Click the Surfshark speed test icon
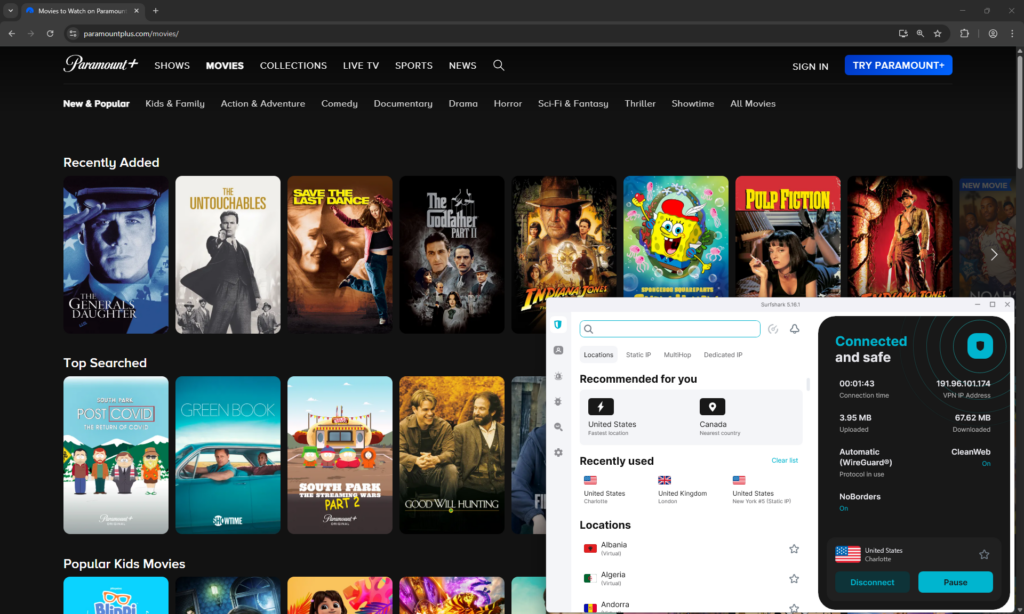 pos(773,329)
